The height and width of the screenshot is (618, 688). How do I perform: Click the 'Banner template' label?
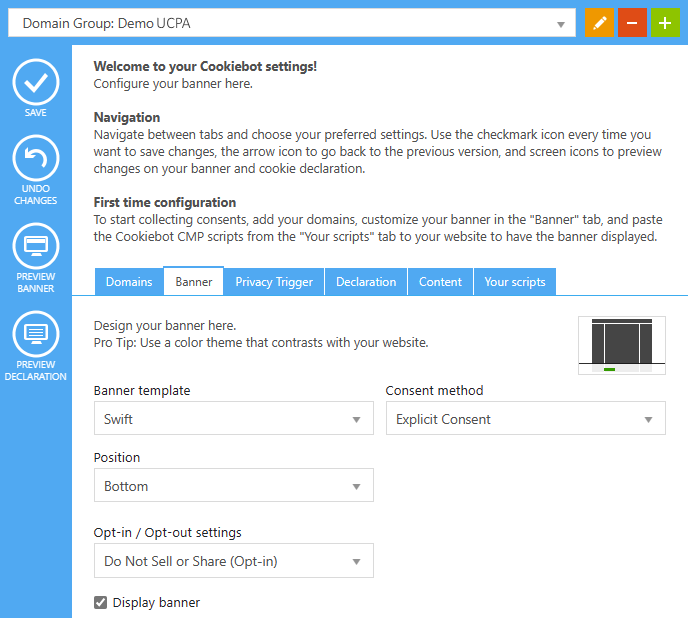tap(142, 391)
